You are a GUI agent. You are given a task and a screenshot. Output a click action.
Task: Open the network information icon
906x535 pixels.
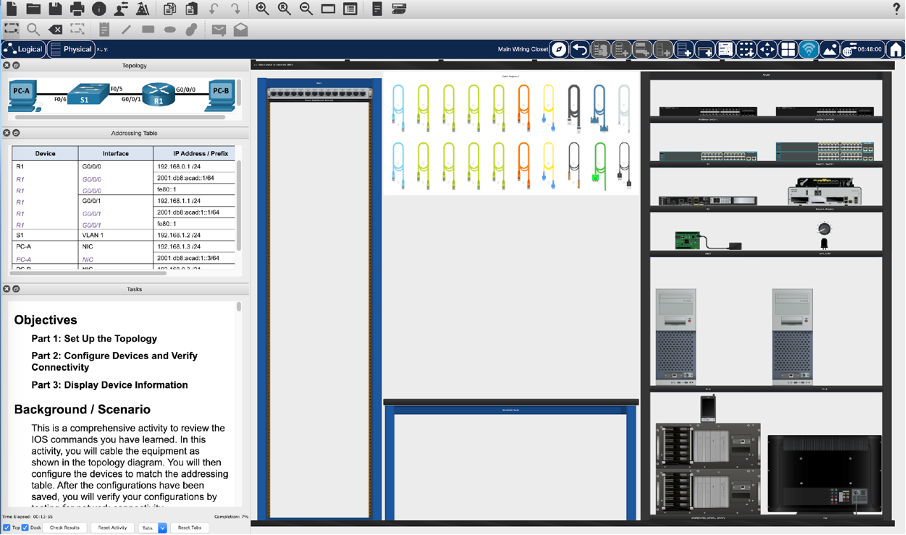pyautogui.click(x=99, y=9)
